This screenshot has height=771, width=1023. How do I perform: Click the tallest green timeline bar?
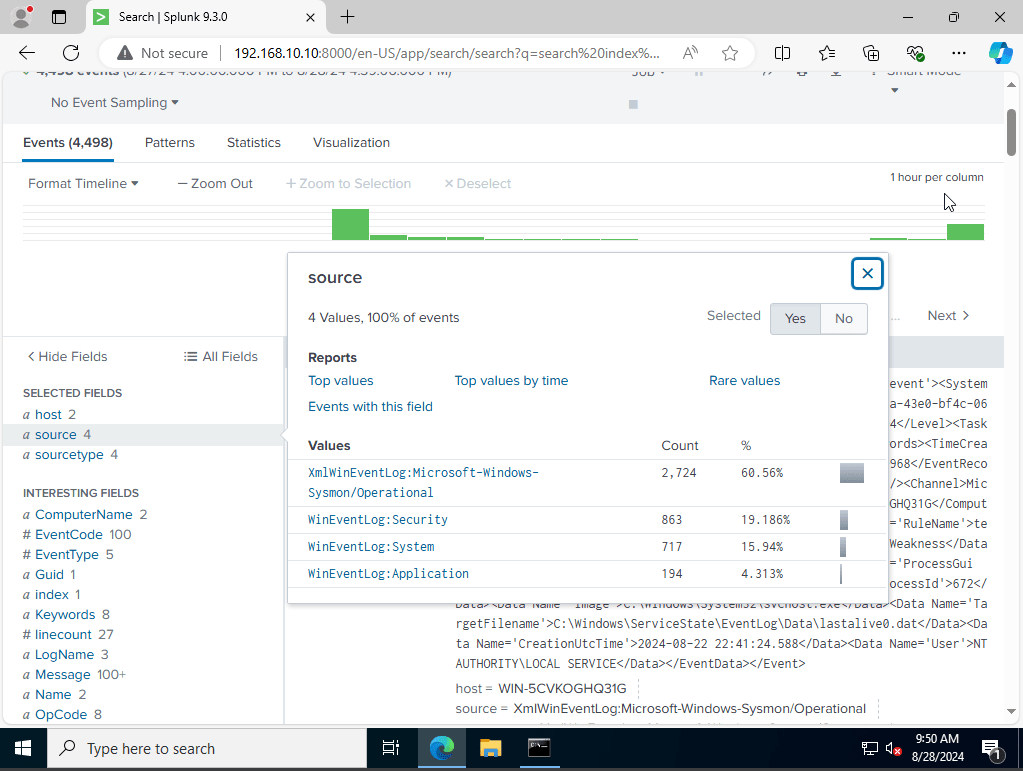pos(350,224)
